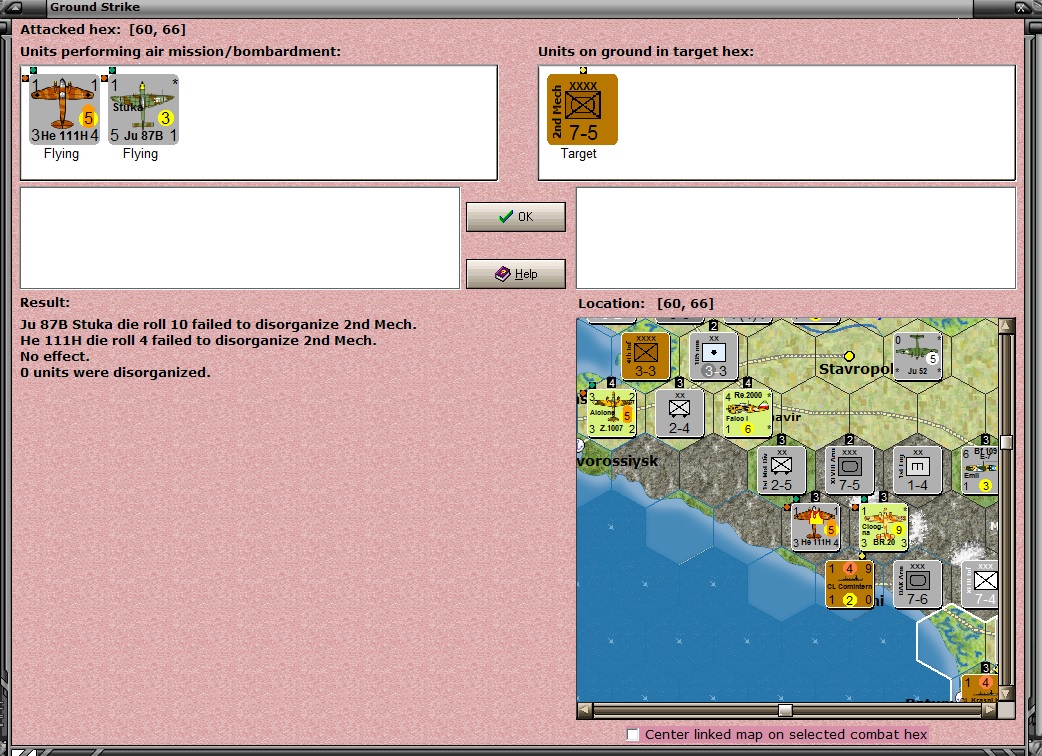Click the 4th Inf 3-3 counter on map

point(645,356)
